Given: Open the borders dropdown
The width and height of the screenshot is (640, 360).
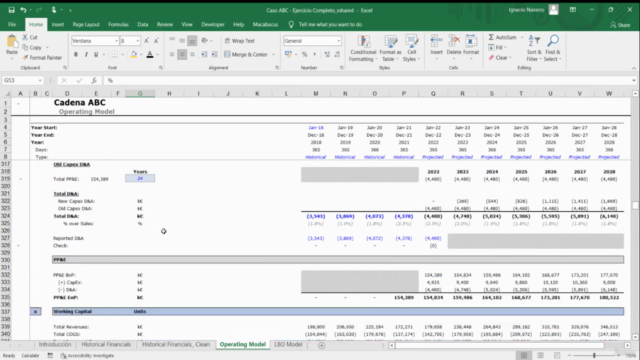Looking at the screenshot, I should pos(124,54).
